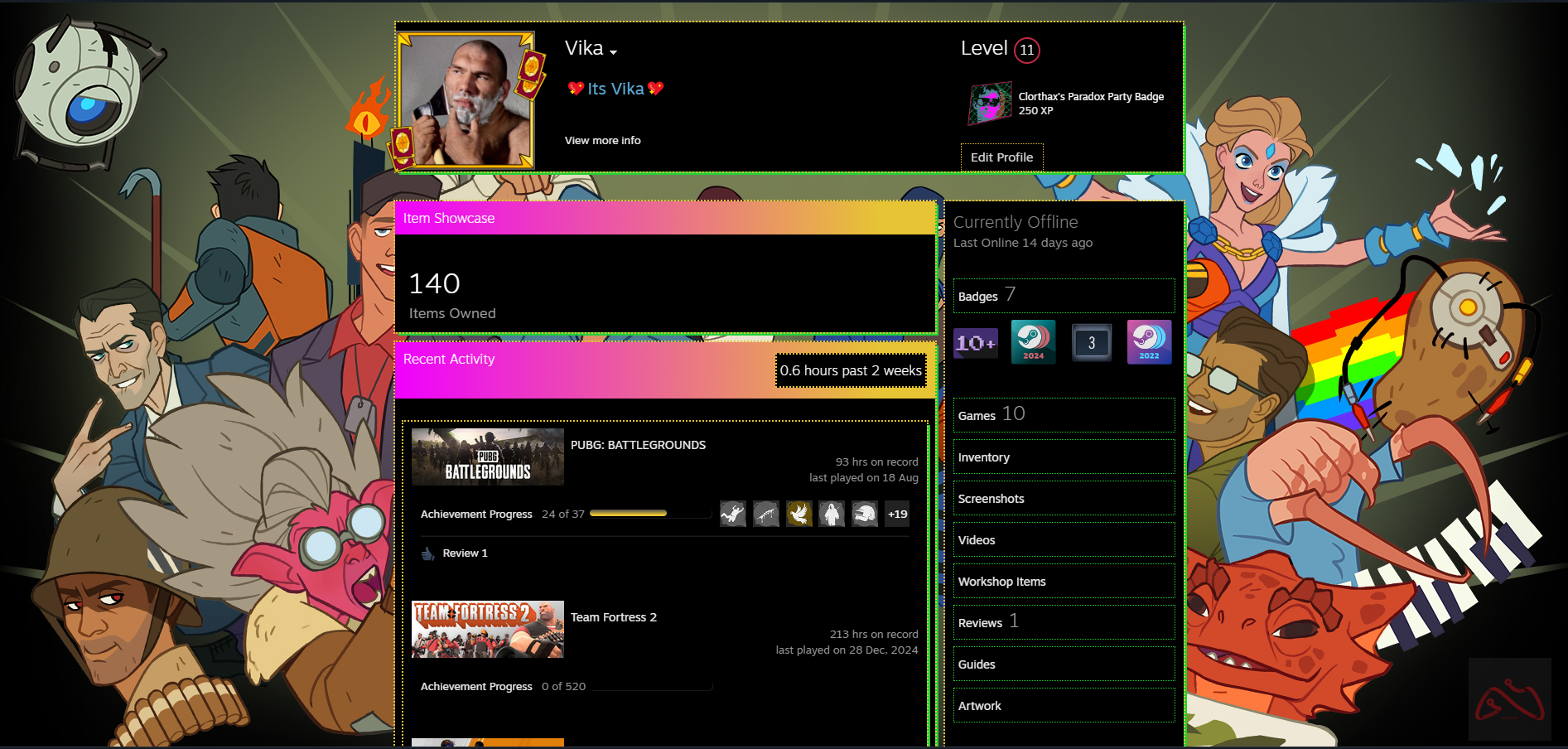The width and height of the screenshot is (1568, 749).
Task: Click the golden dove achievement icon
Action: [x=798, y=515]
